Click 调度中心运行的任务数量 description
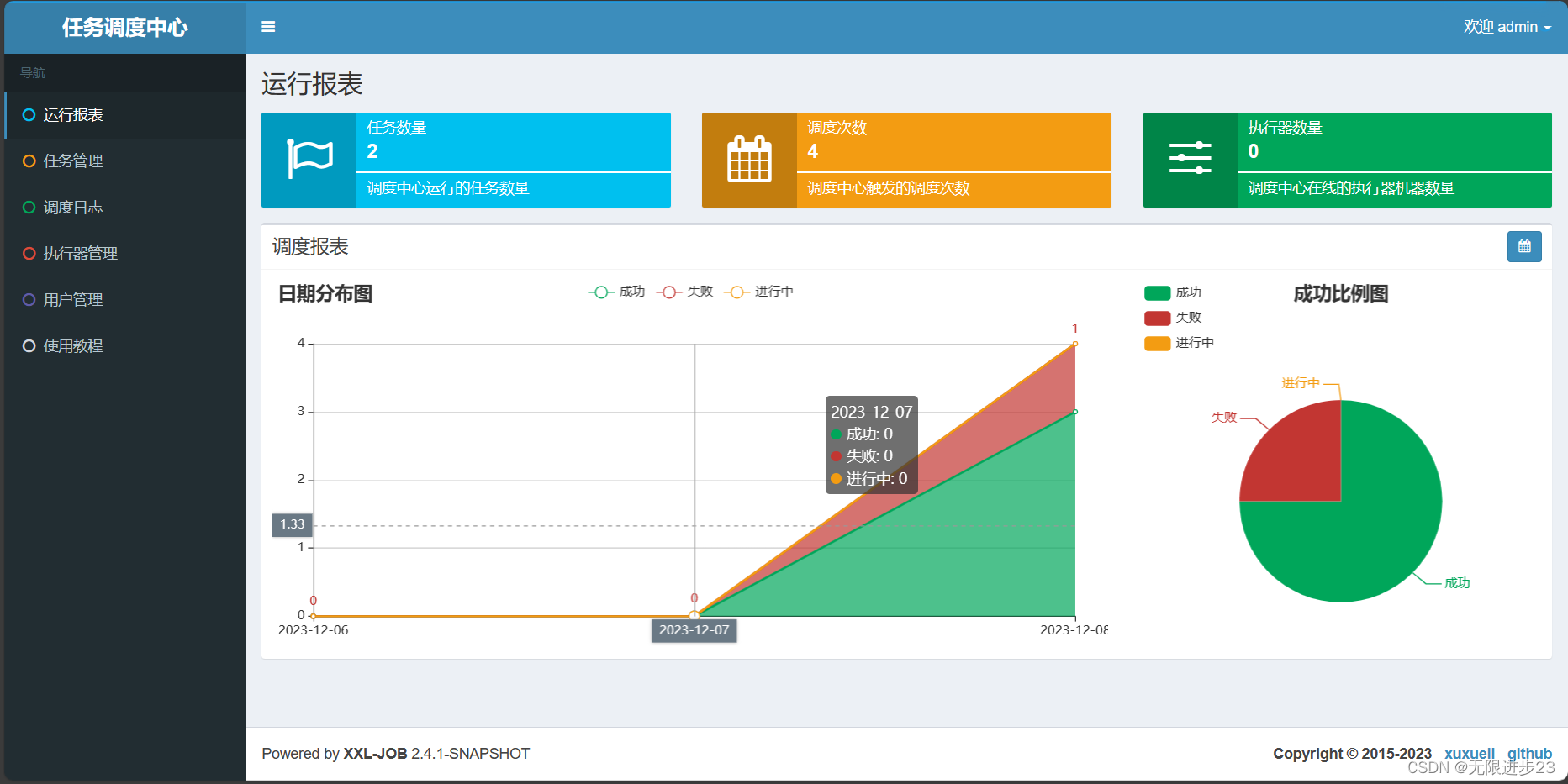The height and width of the screenshot is (784, 1568). 448,188
